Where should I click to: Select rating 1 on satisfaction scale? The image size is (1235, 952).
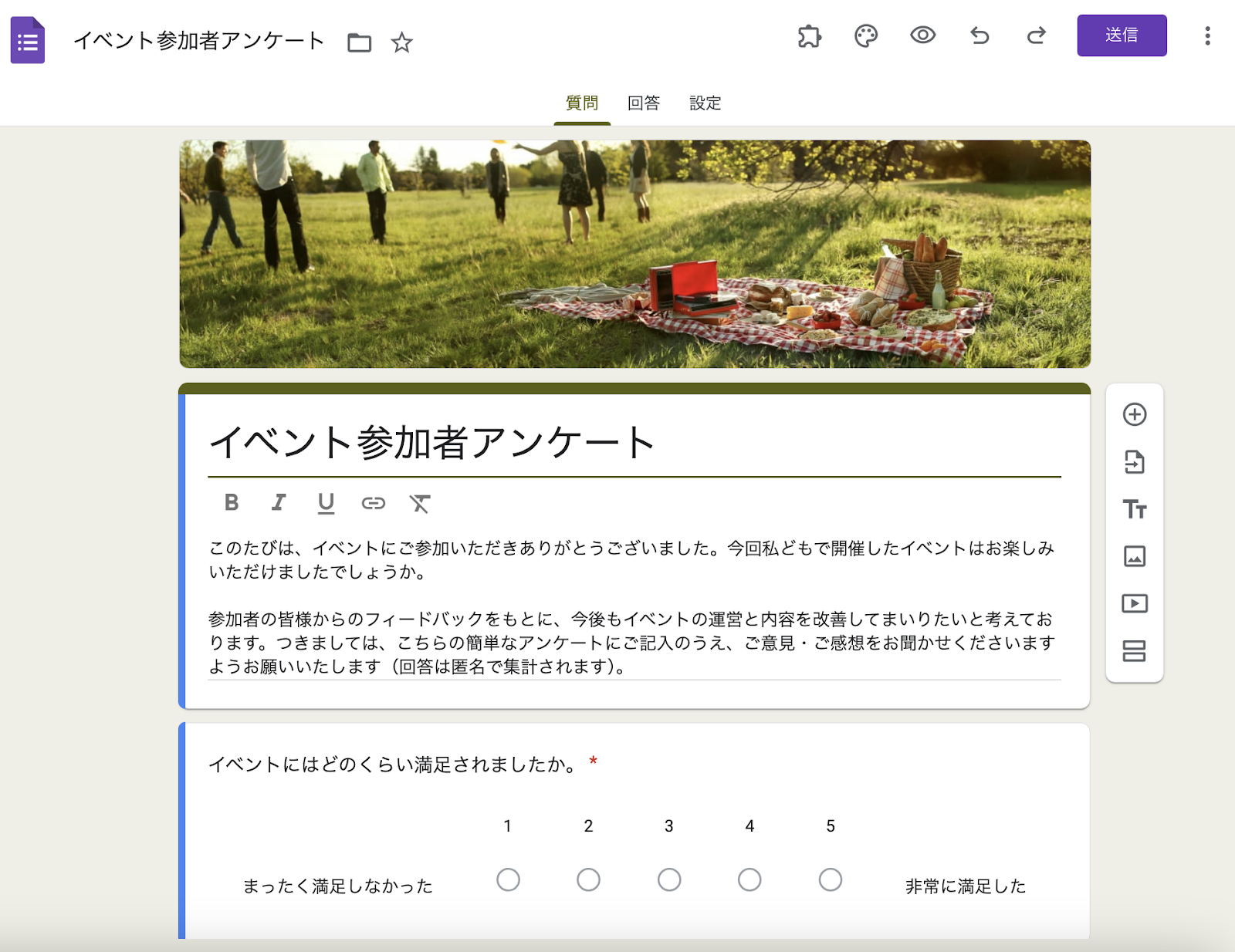pos(508,879)
